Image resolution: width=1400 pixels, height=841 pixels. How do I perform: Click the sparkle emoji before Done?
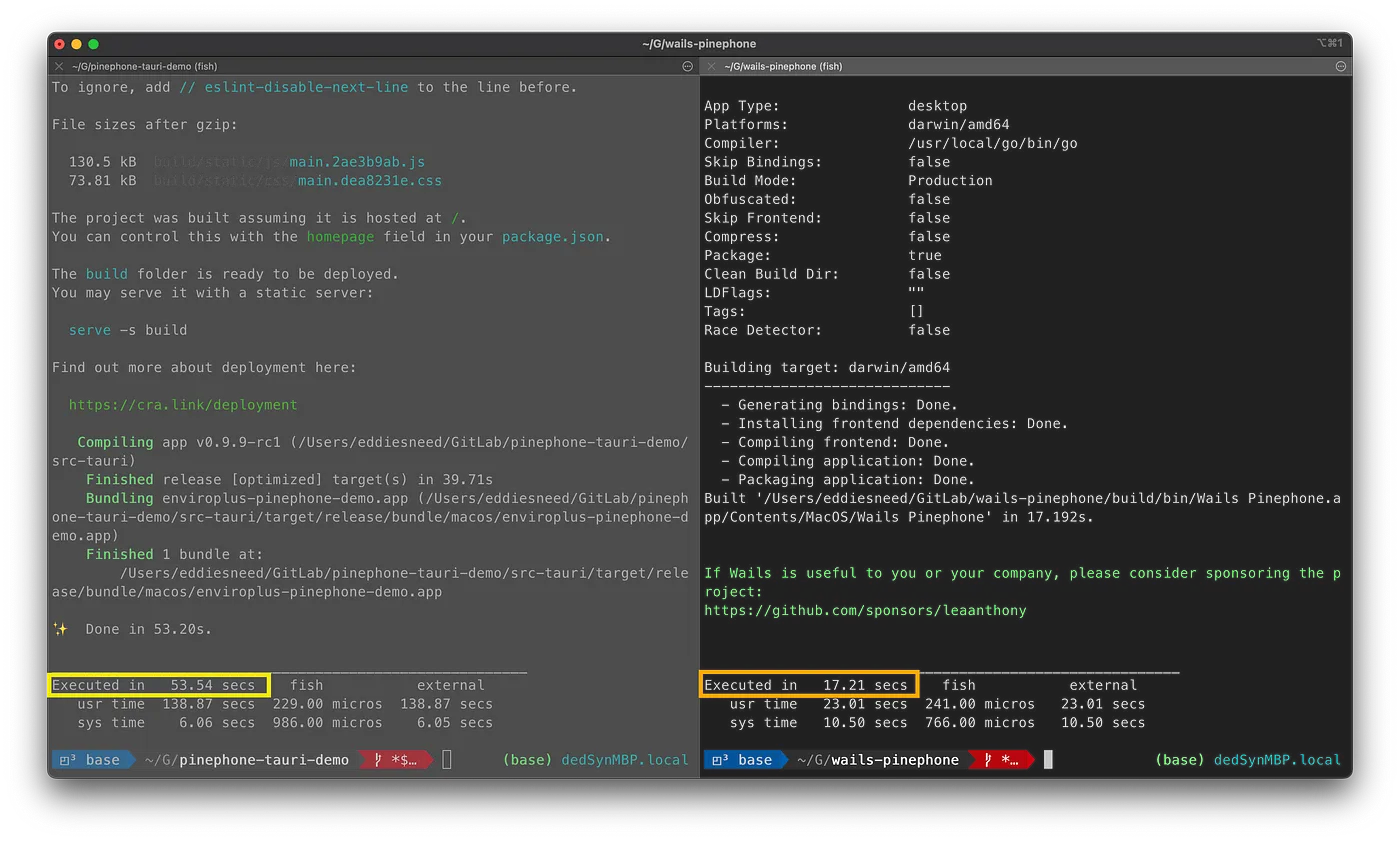[x=60, y=629]
